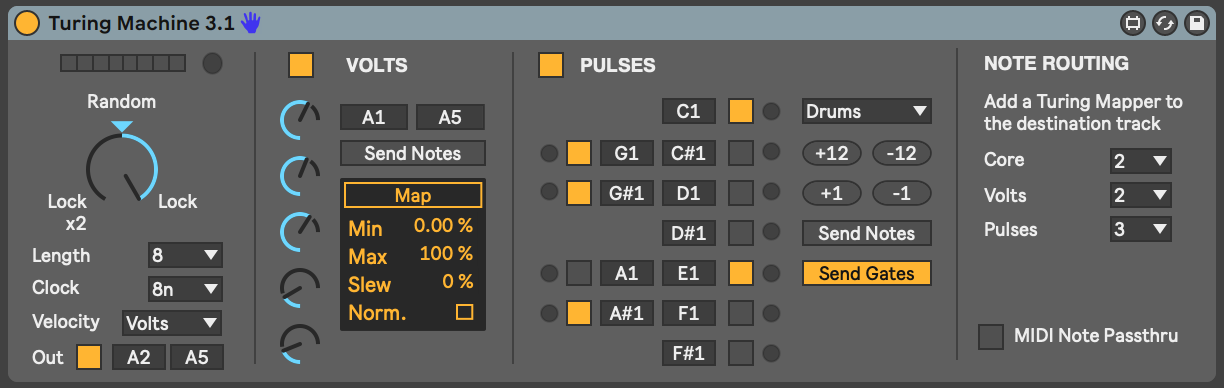Click the Send Gates button
1224x388 pixels.
pos(866,273)
